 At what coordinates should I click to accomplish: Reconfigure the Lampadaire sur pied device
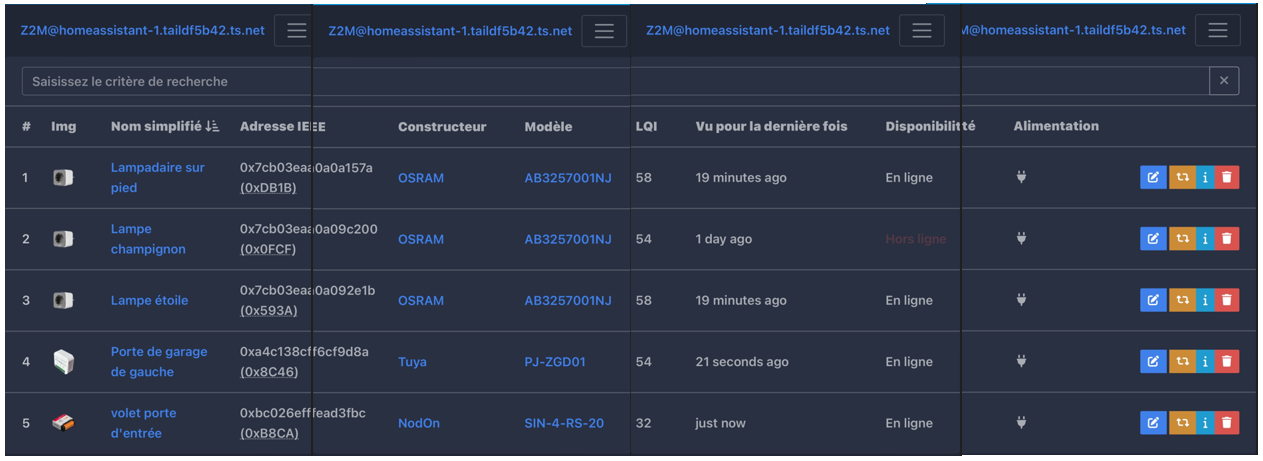coord(1181,178)
